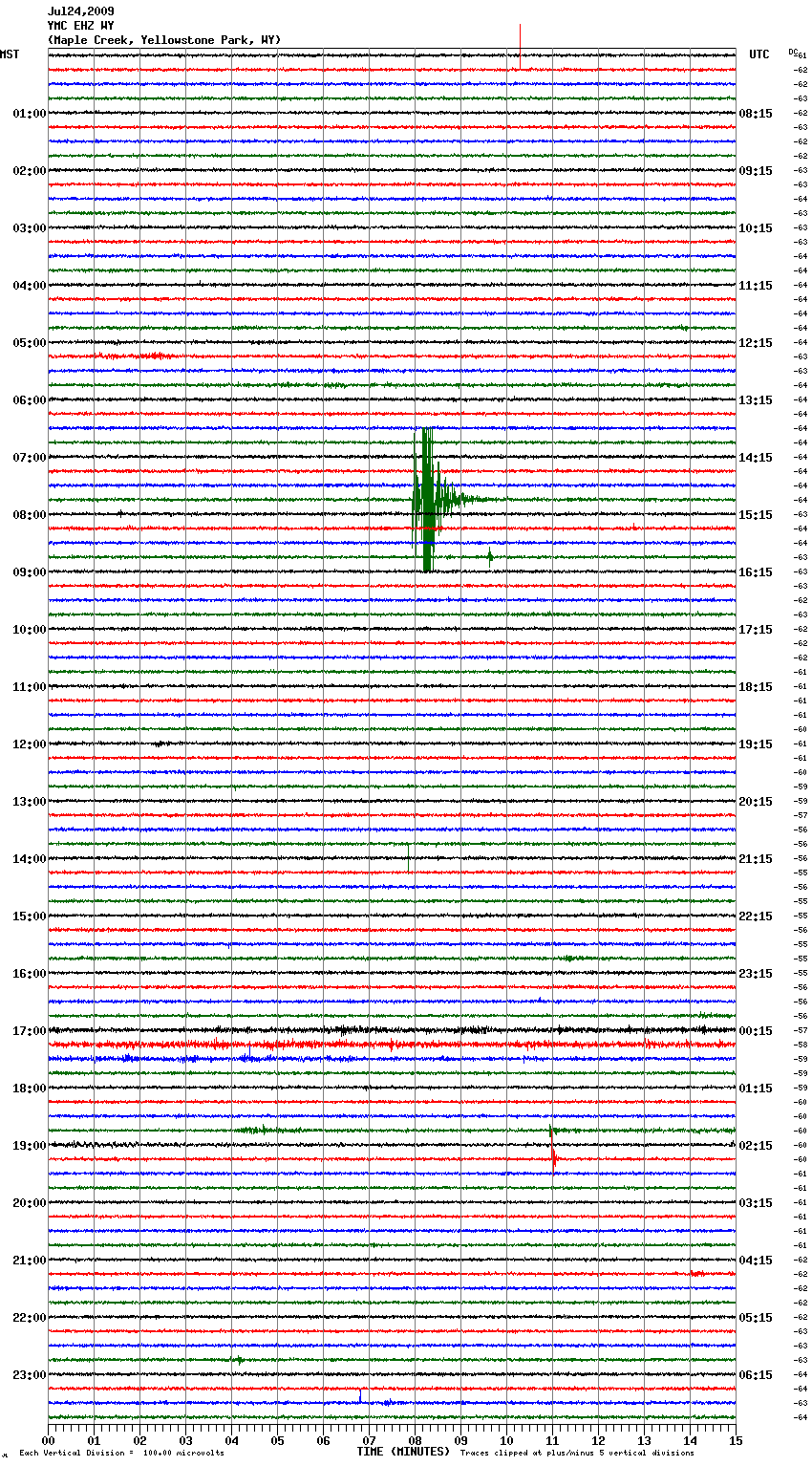Pick the 12:00 MST row label
Image resolution: width=812 pixels, height=1466 pixels.
click(30, 744)
